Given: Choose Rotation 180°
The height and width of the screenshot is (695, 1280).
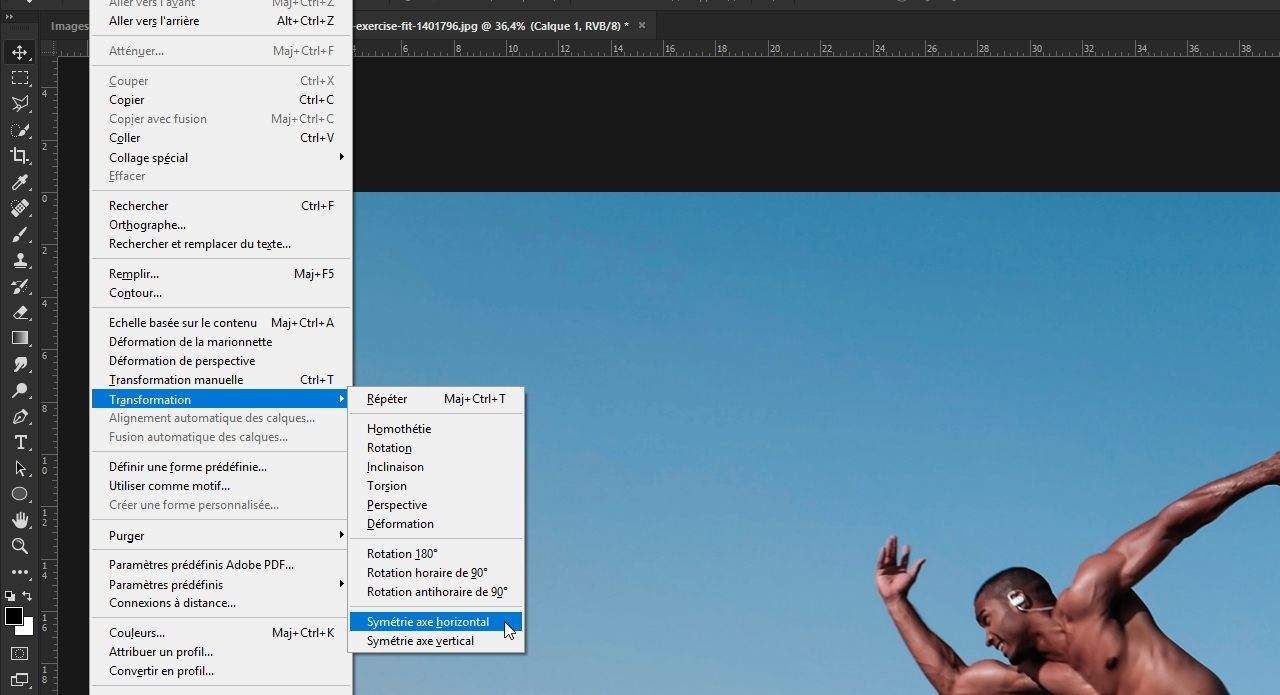Looking at the screenshot, I should [436, 554].
